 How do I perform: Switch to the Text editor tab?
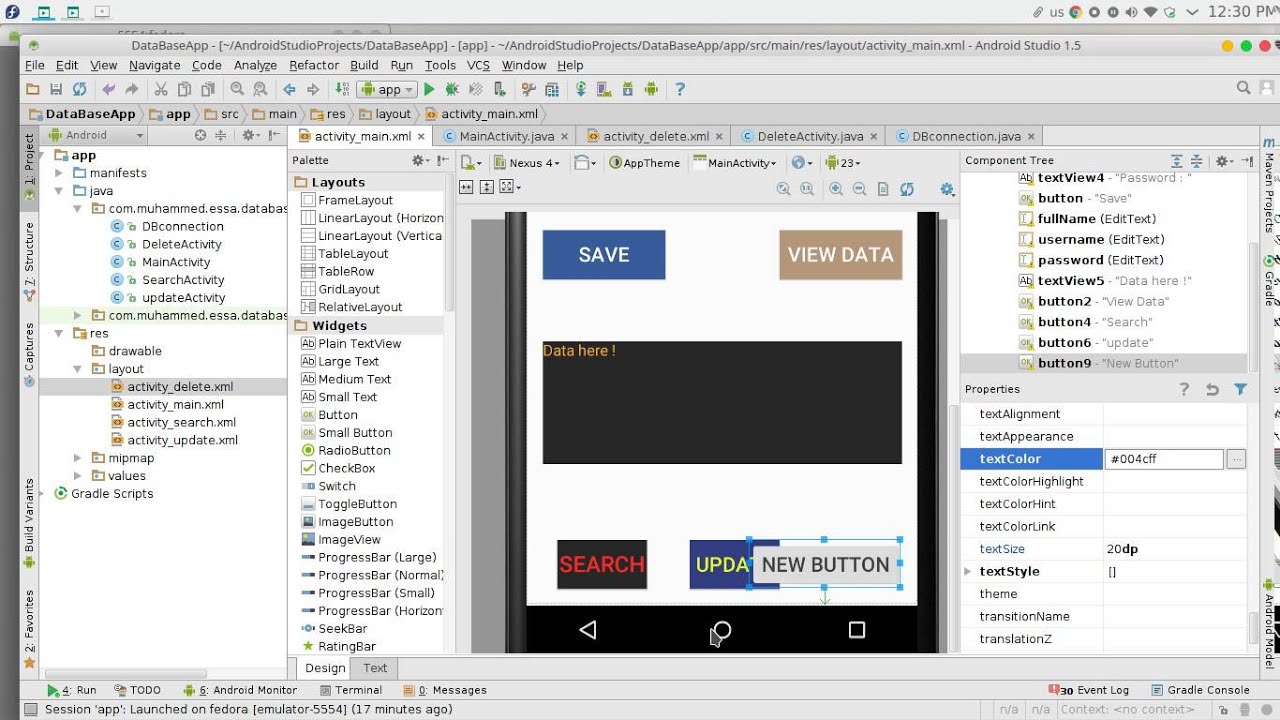375,668
